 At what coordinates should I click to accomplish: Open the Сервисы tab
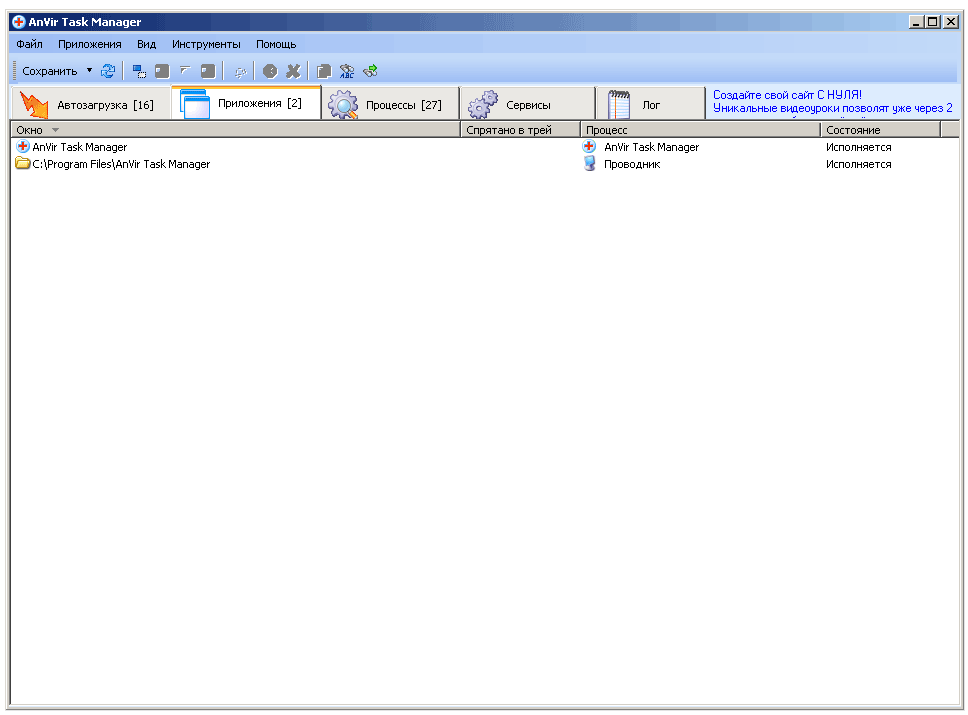(527, 104)
